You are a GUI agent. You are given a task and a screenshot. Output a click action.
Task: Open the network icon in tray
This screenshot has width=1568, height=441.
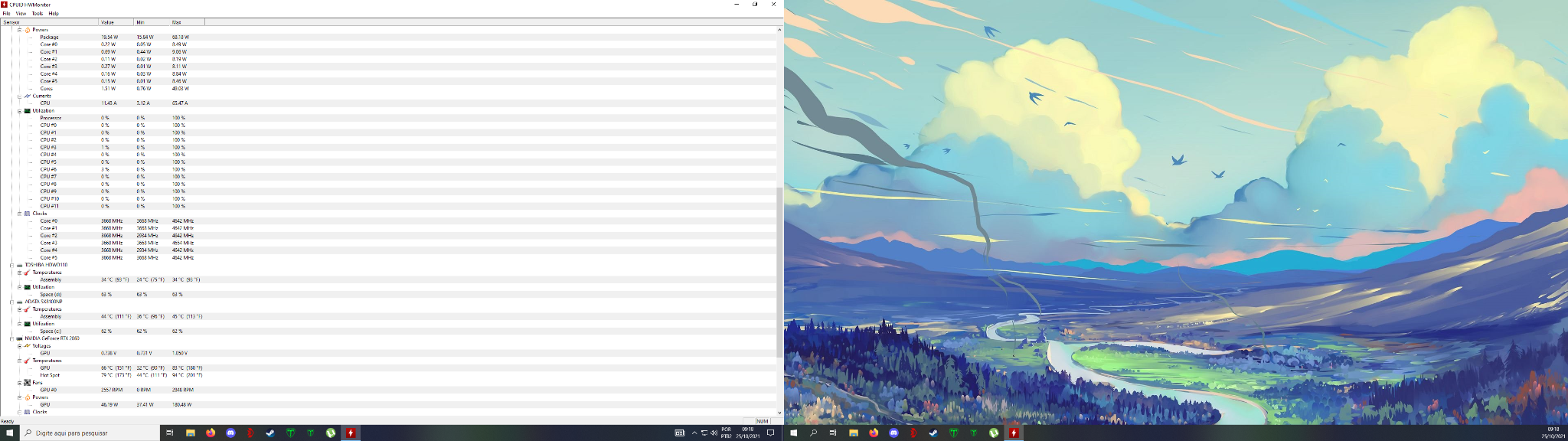coord(704,433)
